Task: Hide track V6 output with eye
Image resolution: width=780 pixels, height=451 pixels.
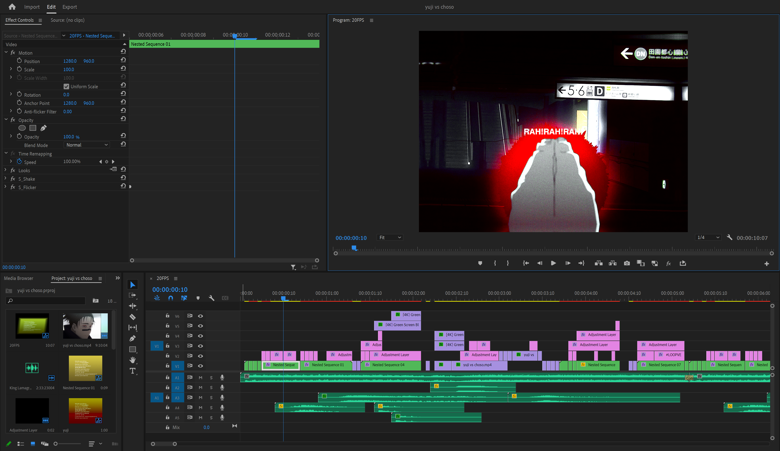Action: tap(200, 316)
